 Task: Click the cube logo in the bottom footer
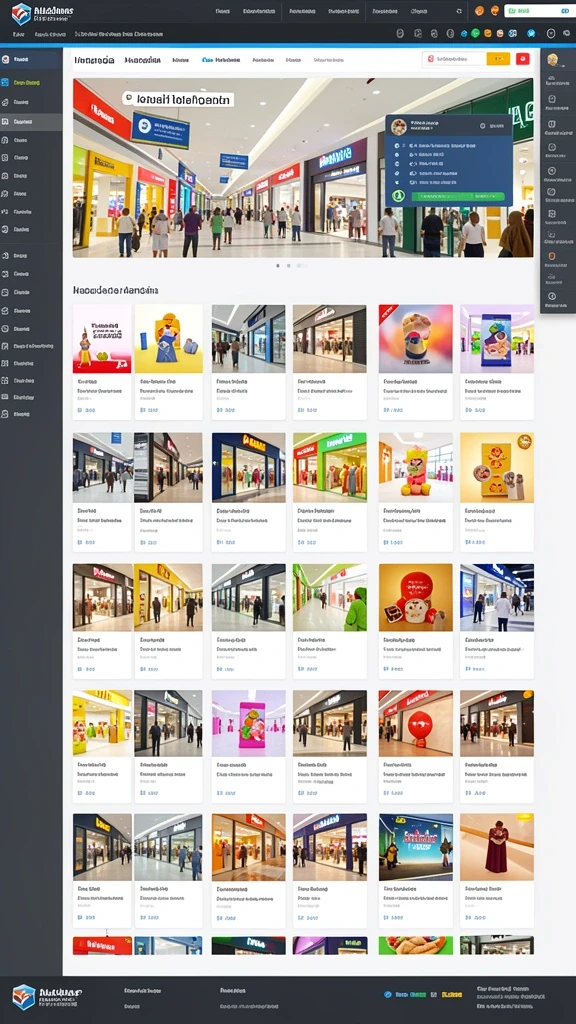[x=24, y=997]
